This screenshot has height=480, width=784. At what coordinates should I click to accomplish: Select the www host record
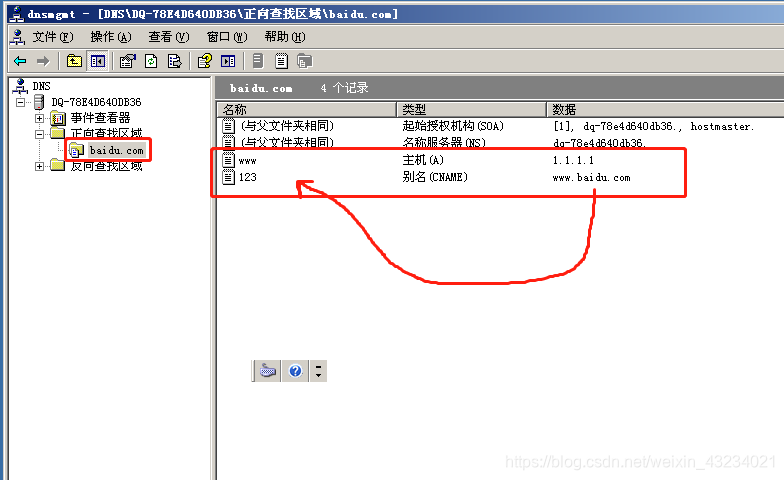point(248,160)
